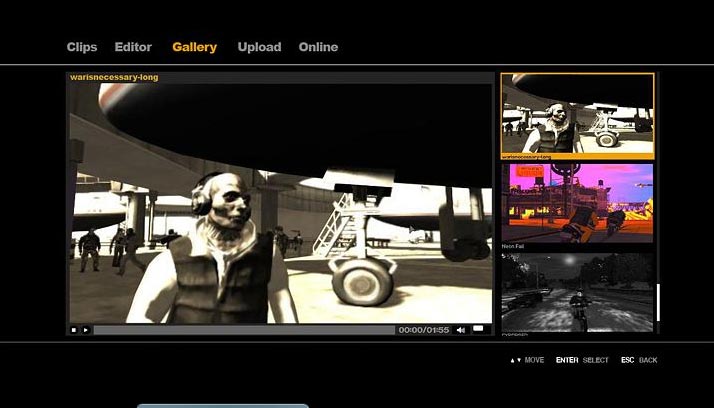Switch to the Editor tab
This screenshot has height=408, width=714.
(133, 47)
